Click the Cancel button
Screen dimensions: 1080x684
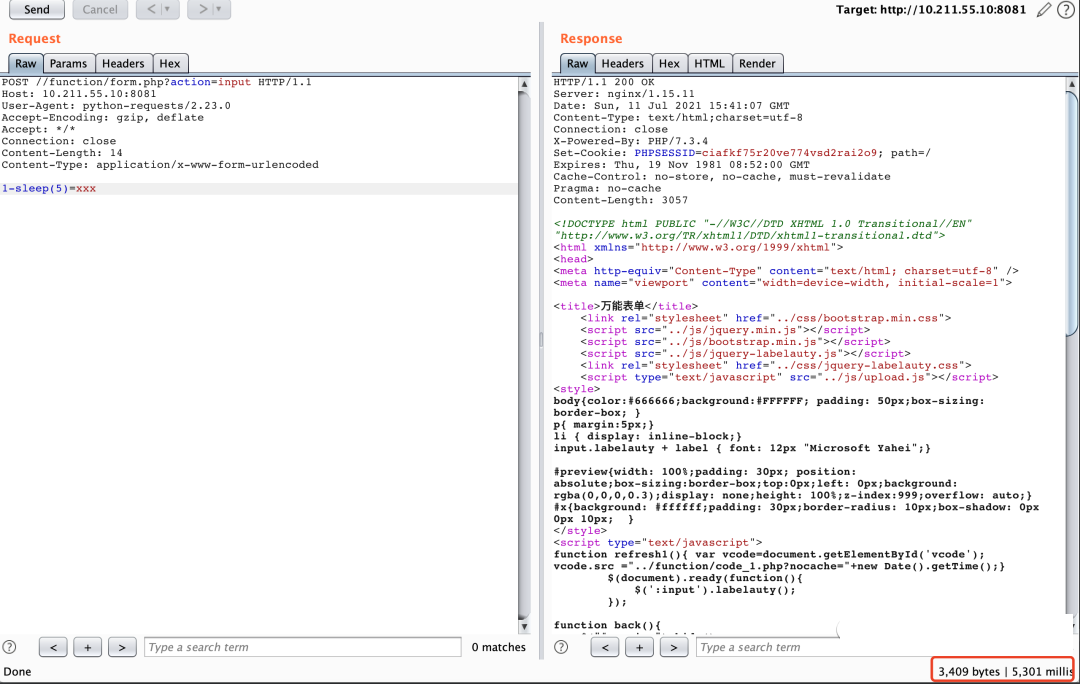[100, 10]
